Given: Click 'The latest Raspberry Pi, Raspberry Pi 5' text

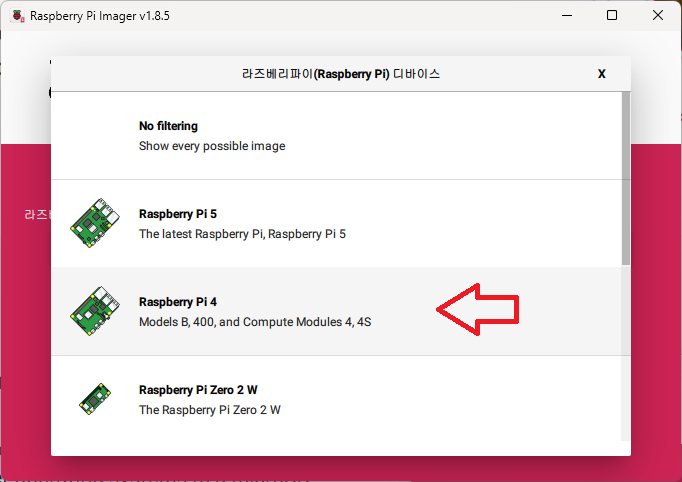Looking at the screenshot, I should click(x=242, y=234).
